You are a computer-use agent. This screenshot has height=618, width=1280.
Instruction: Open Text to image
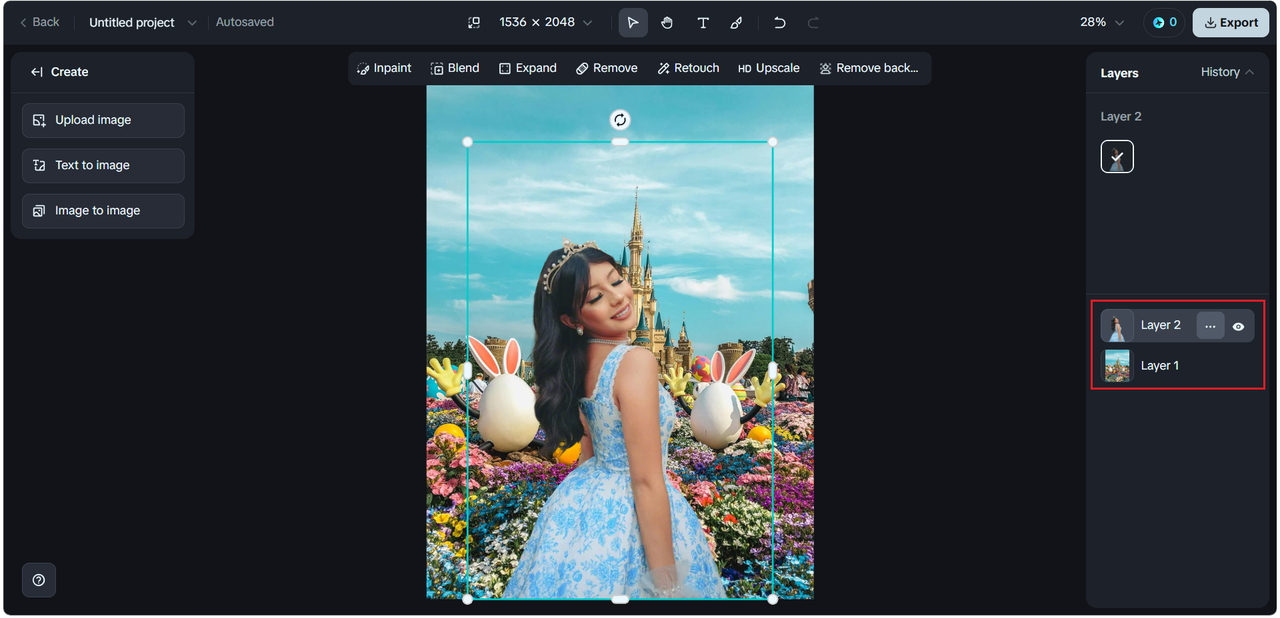click(103, 165)
